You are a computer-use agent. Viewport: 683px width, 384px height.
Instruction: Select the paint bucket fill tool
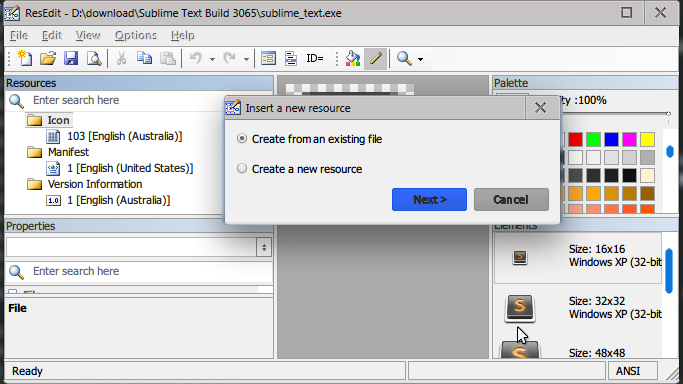(353, 58)
